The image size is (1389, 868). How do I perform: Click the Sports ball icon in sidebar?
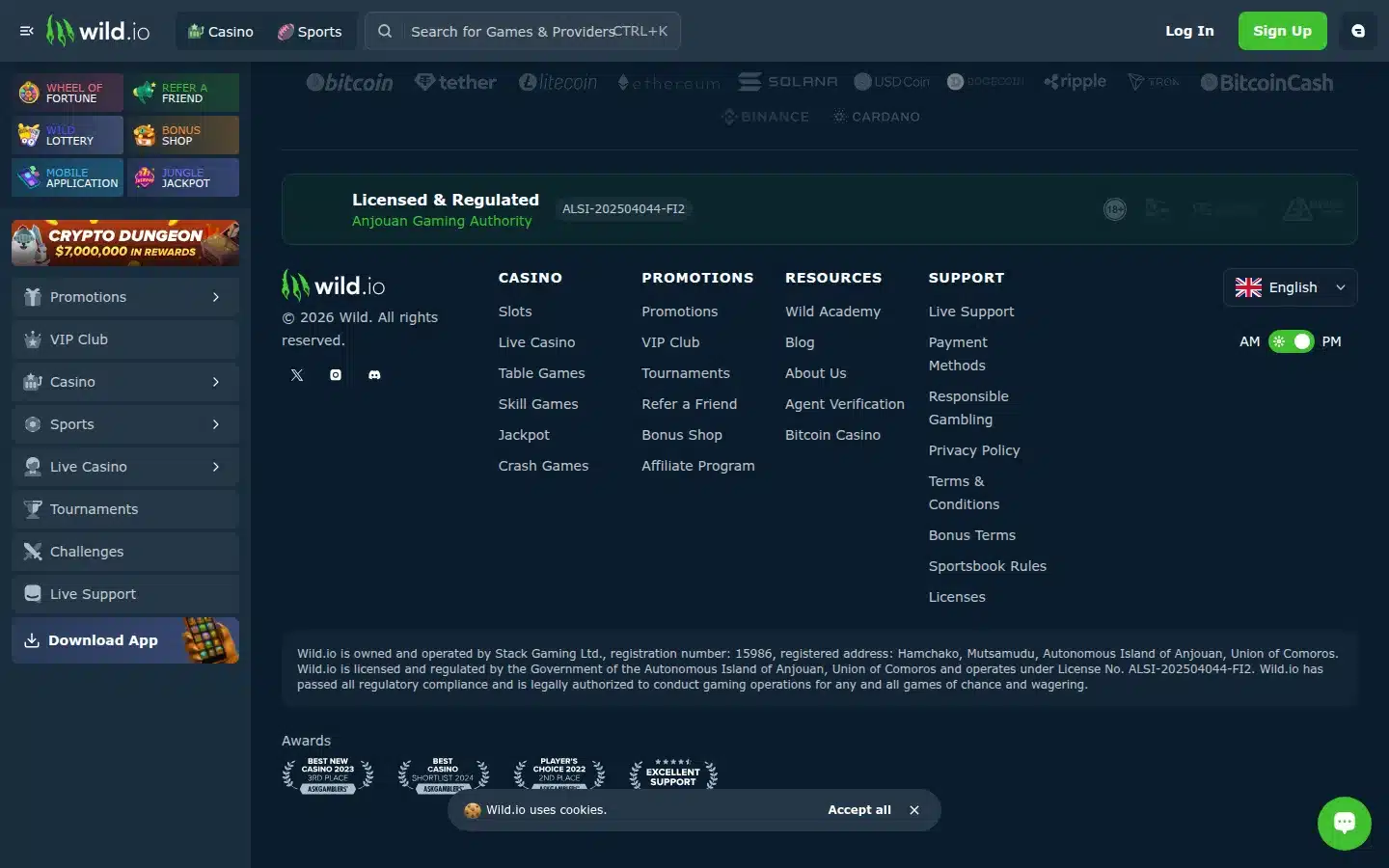(33, 424)
